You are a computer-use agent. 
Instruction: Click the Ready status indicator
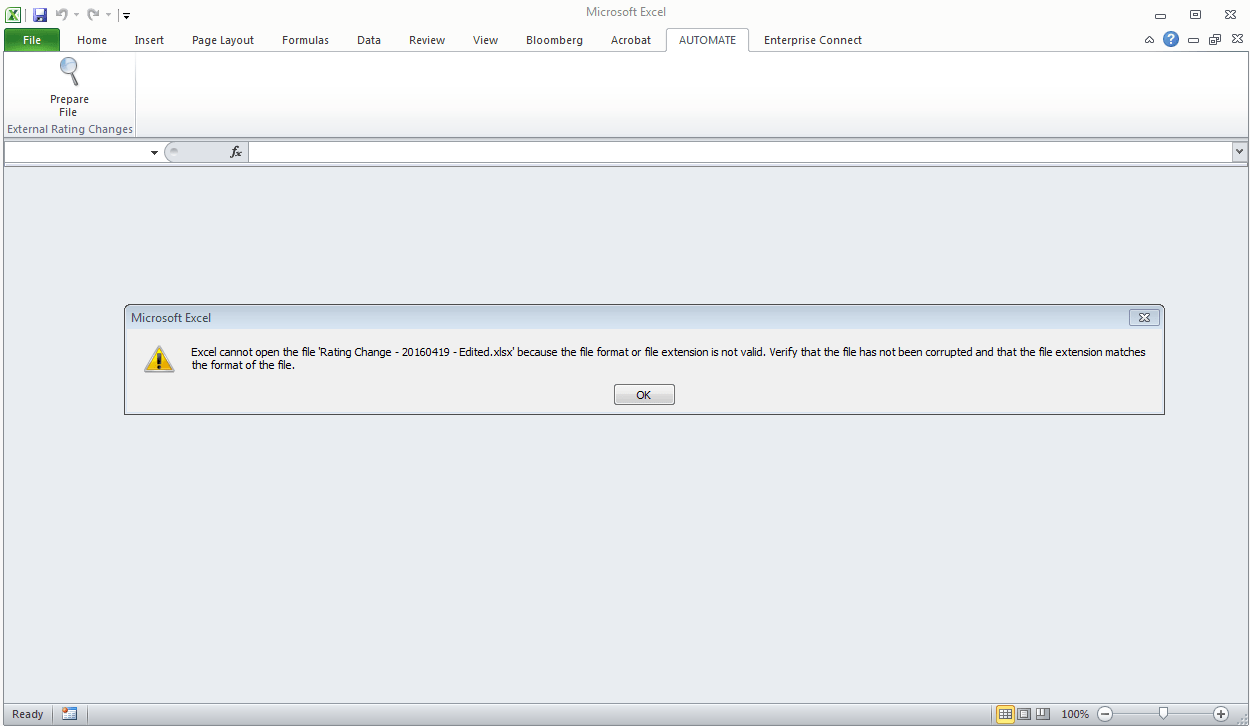click(28, 714)
